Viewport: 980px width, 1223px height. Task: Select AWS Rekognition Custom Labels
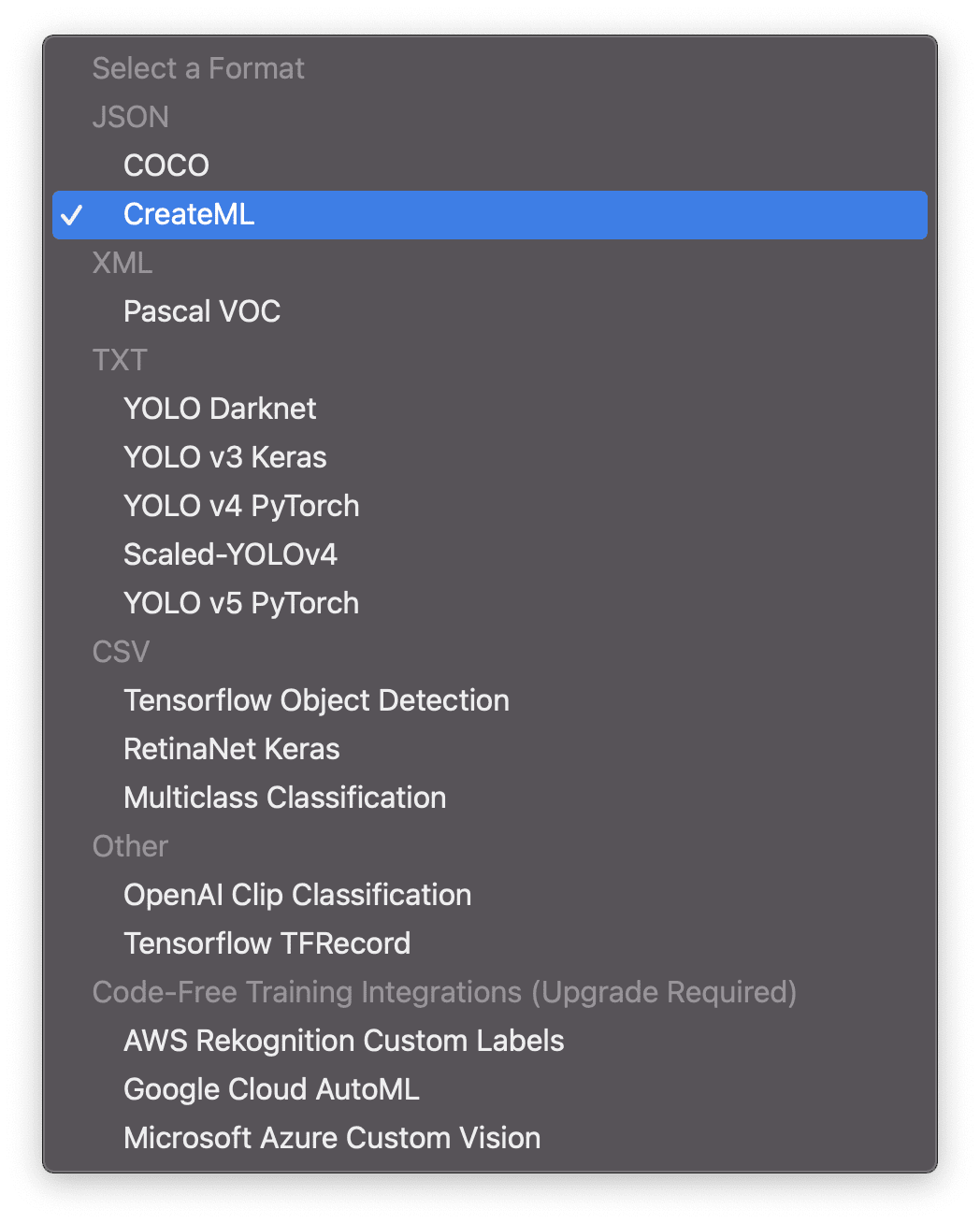[343, 1041]
